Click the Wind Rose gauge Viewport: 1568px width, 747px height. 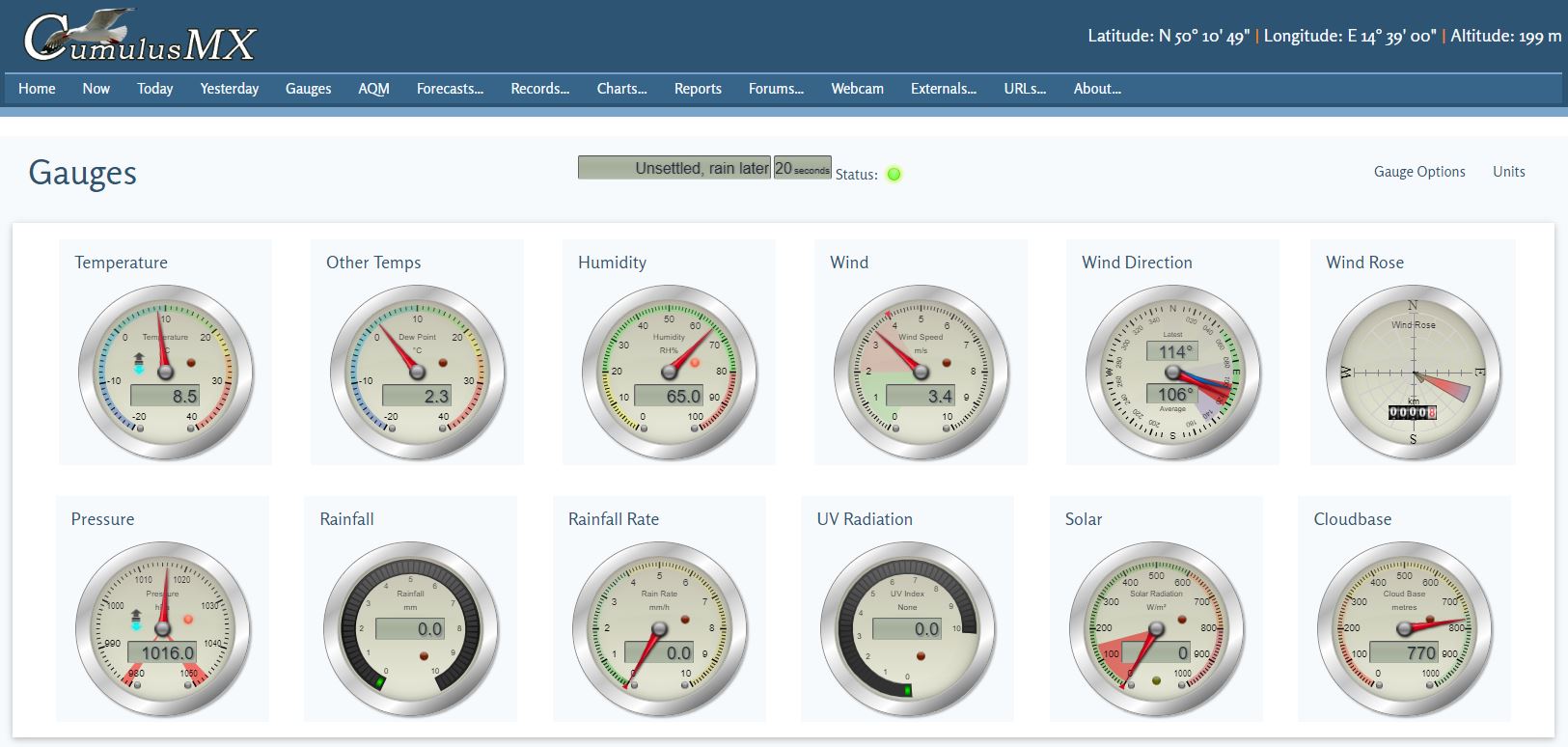[x=1414, y=372]
